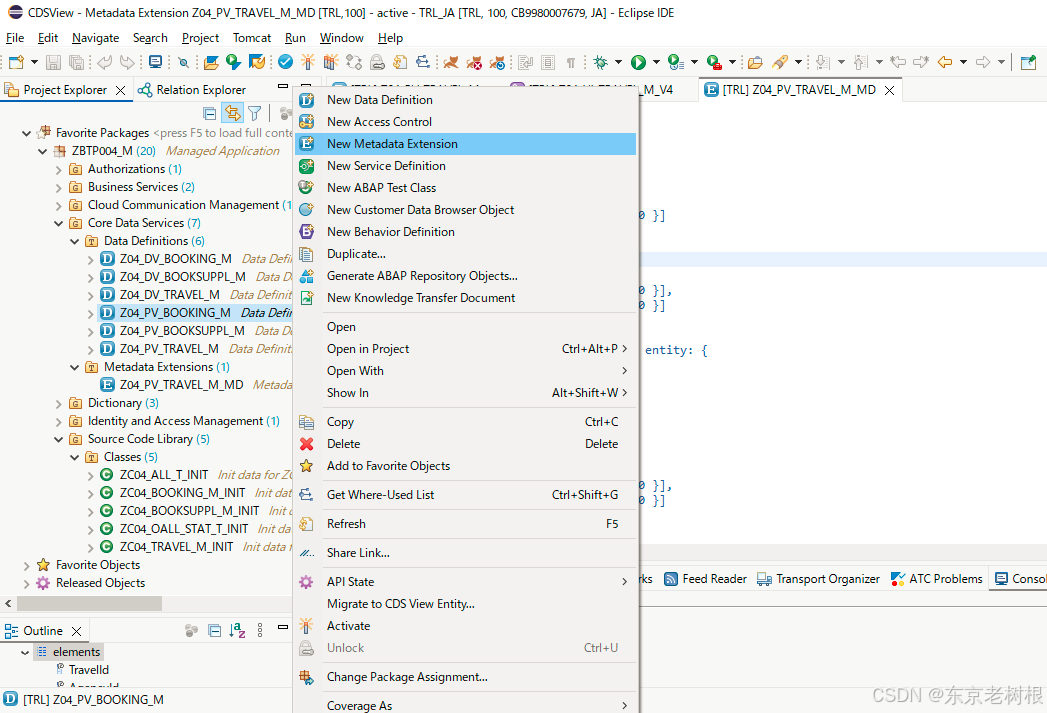This screenshot has width=1047, height=713.
Task: Click the Activate wand toolbar icon
Action: pyautogui.click(x=308, y=62)
